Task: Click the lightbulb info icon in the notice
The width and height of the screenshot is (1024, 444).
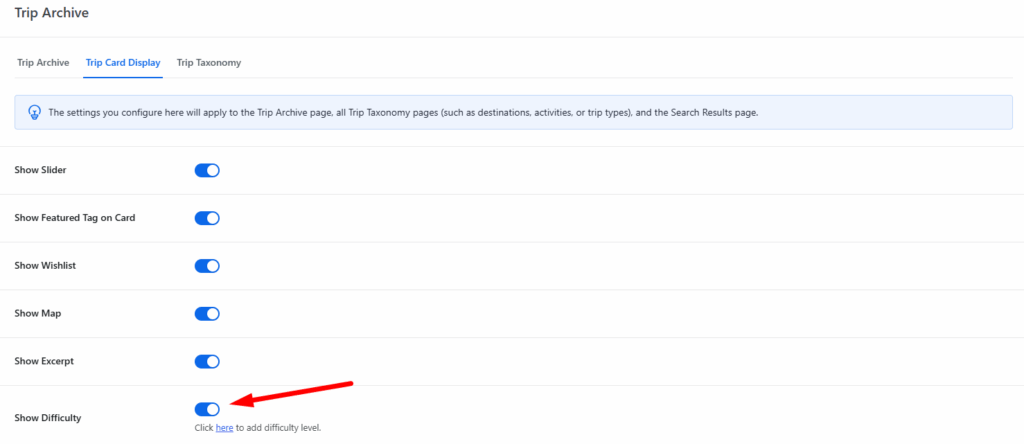Action: 34,112
